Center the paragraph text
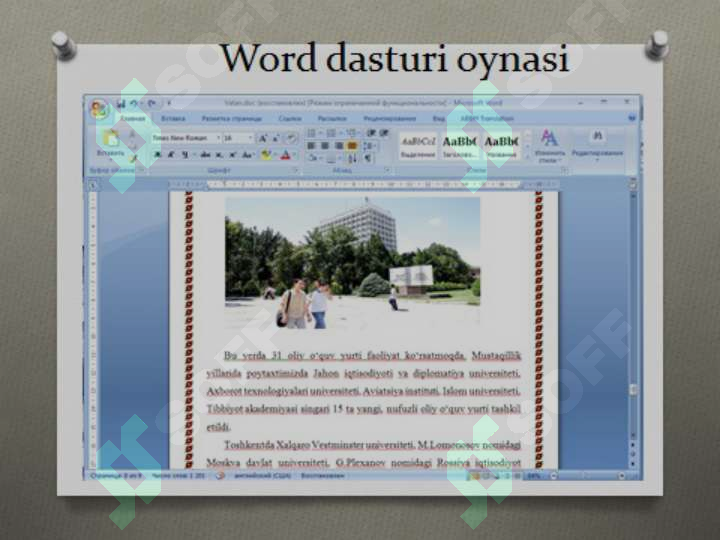This screenshot has height=540, width=720. click(325, 146)
